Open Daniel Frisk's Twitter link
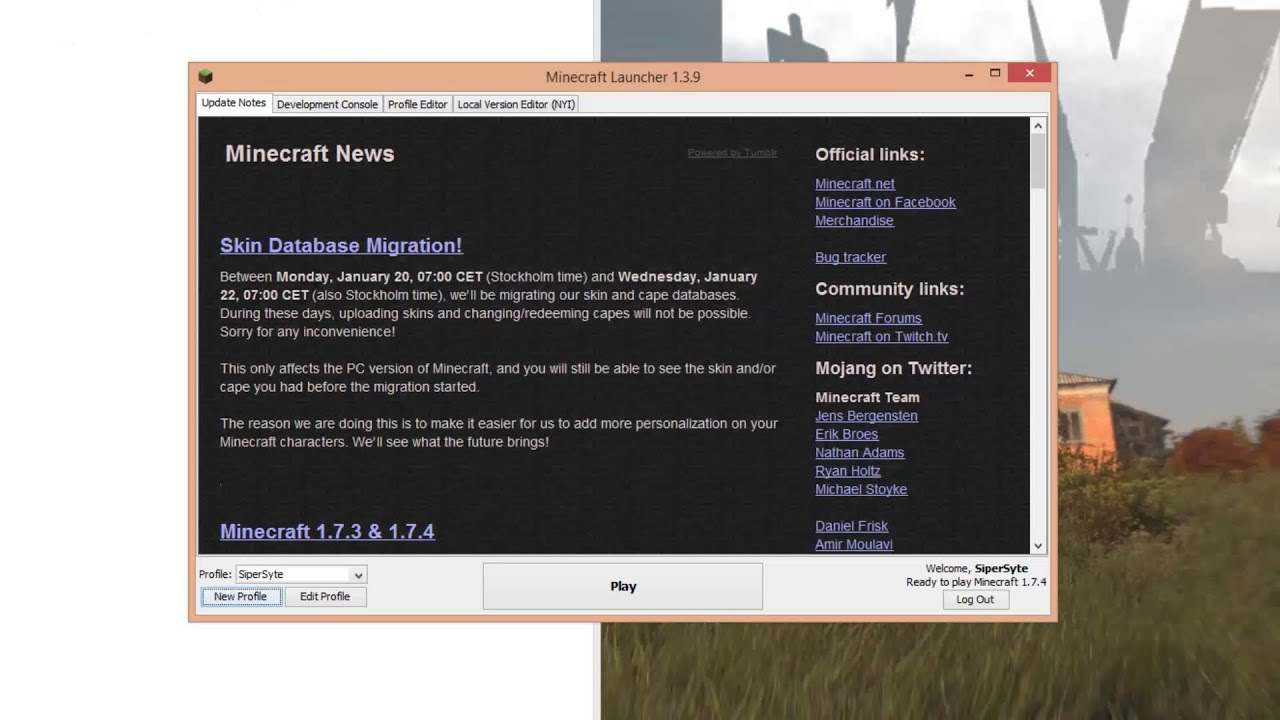Viewport: 1280px width, 720px height. click(x=851, y=526)
